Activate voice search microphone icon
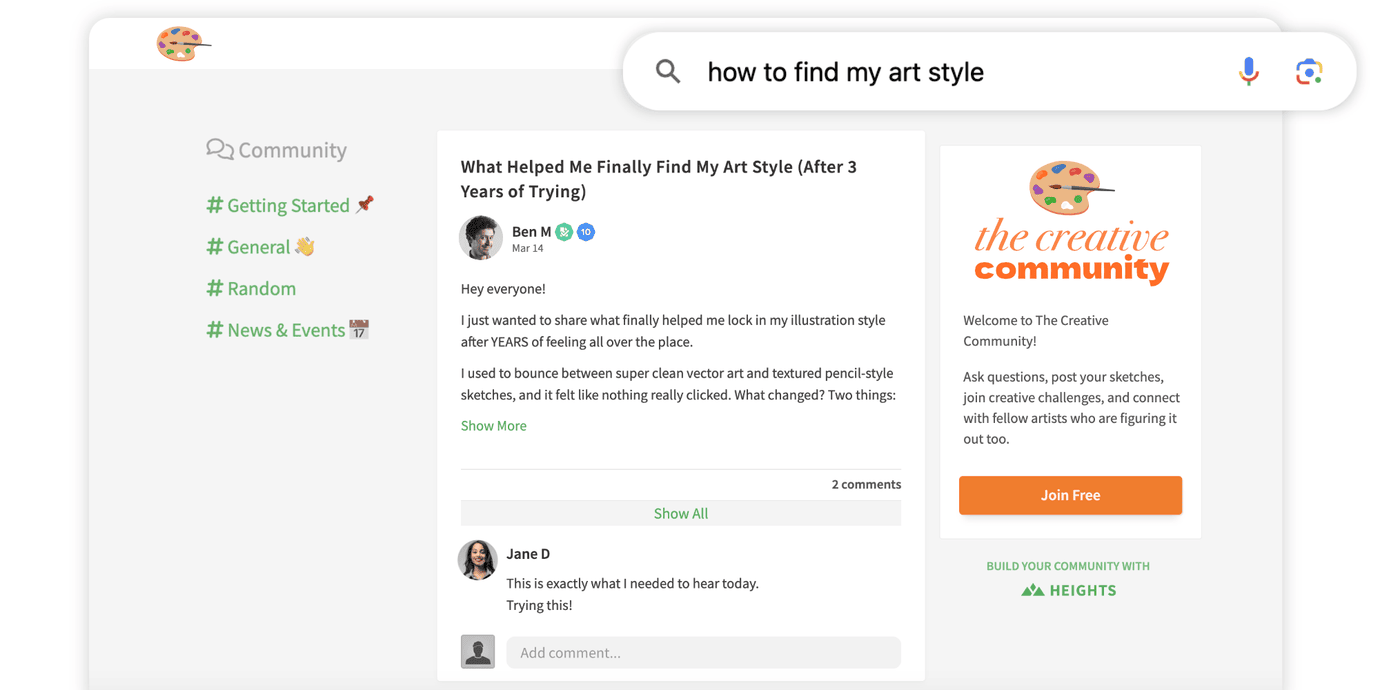Image resolution: width=1380 pixels, height=690 pixels. point(1248,71)
